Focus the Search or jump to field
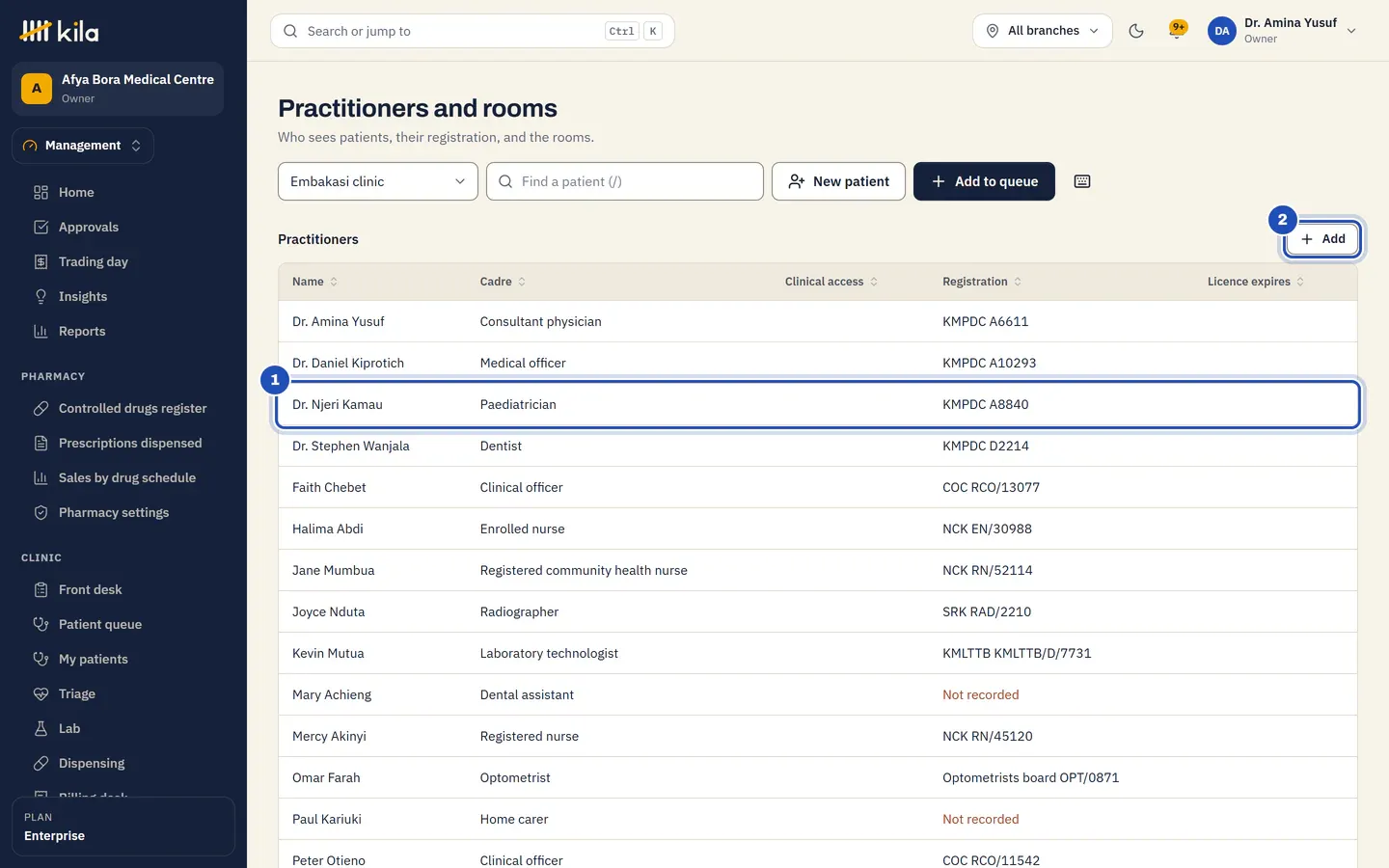 tap(473, 31)
